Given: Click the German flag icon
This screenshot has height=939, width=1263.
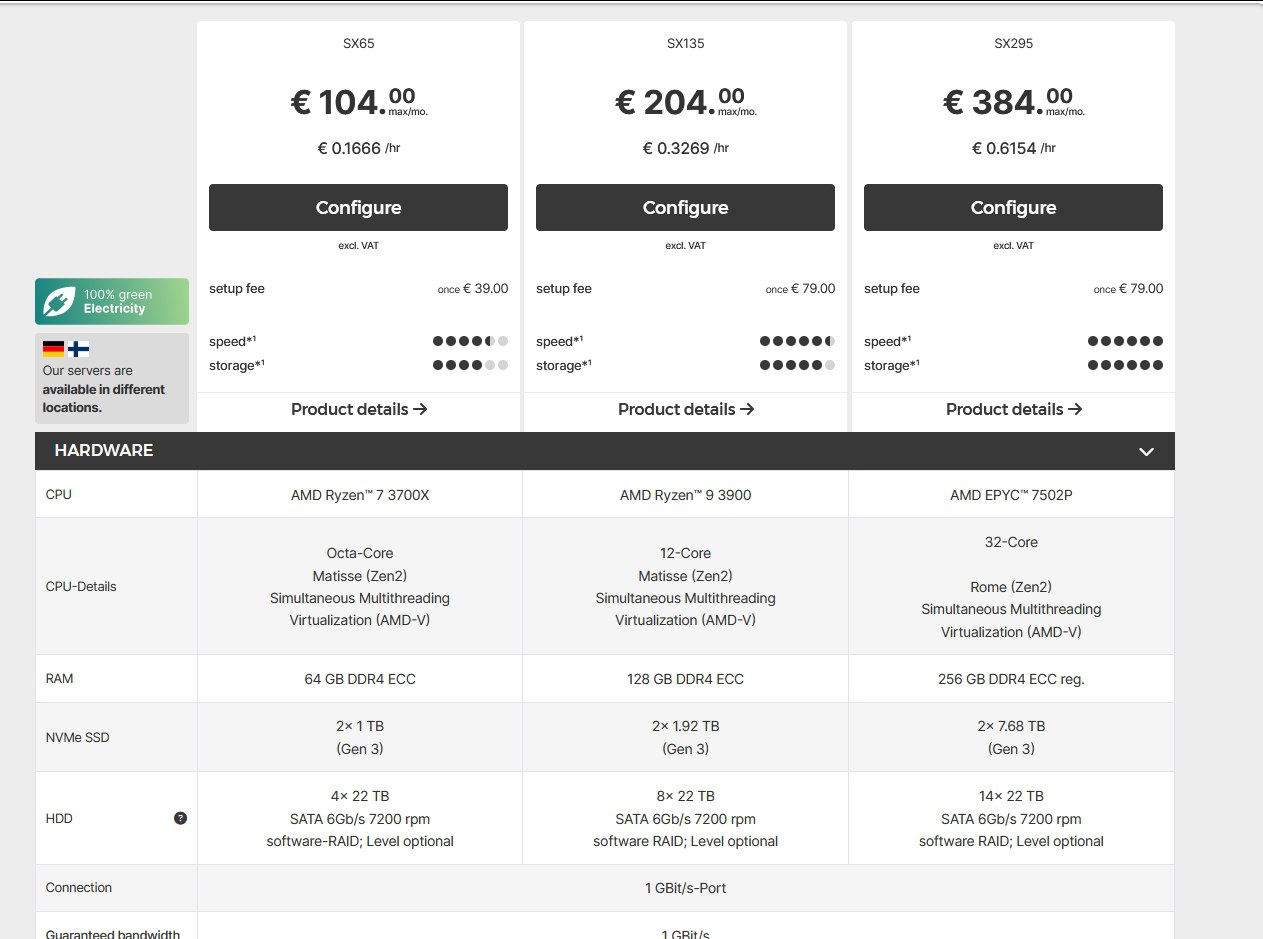Looking at the screenshot, I should pyautogui.click(x=53, y=349).
